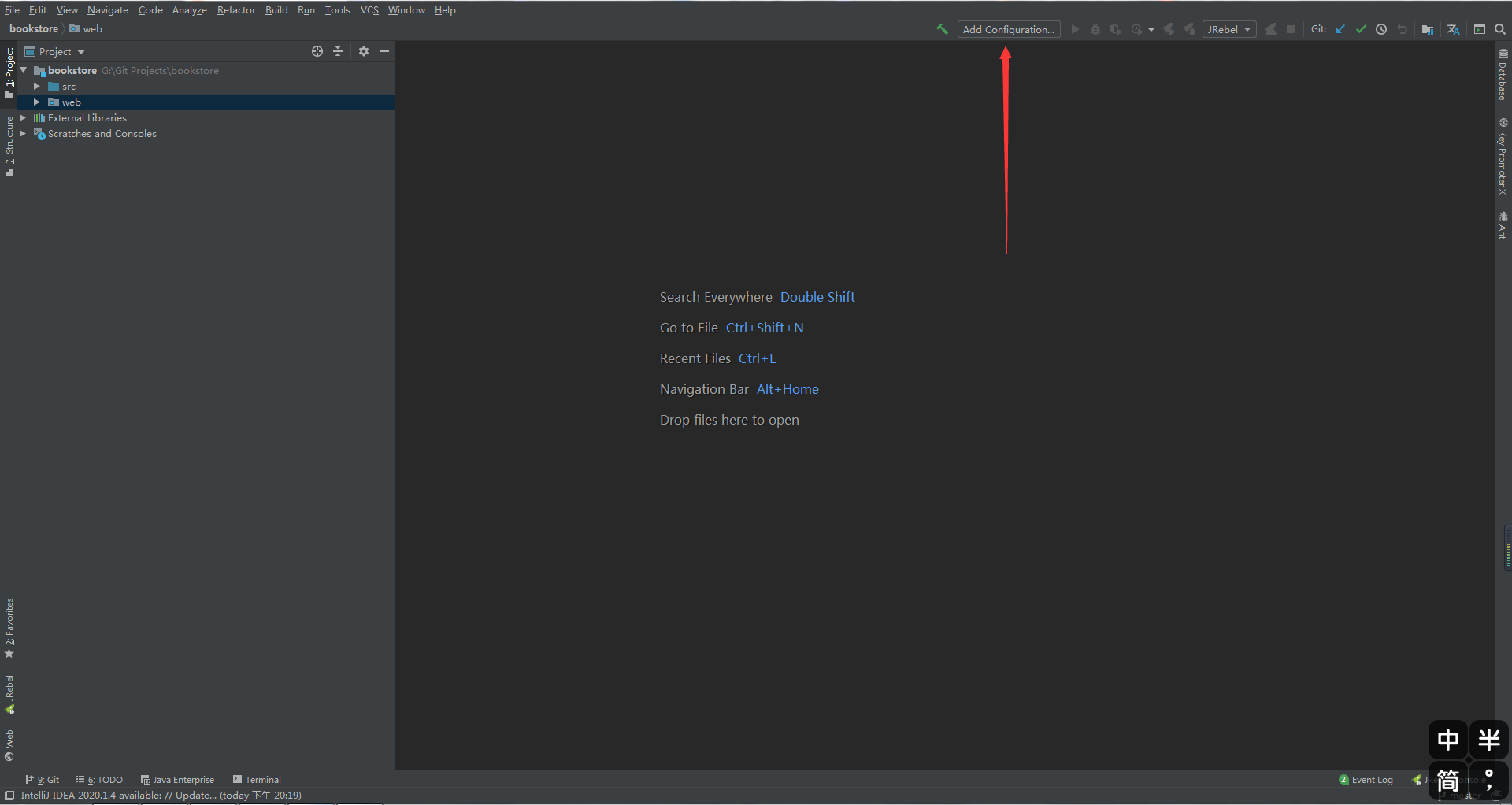Toggle IME half-width 半 button
The height and width of the screenshot is (805, 1512).
pyautogui.click(x=1489, y=740)
